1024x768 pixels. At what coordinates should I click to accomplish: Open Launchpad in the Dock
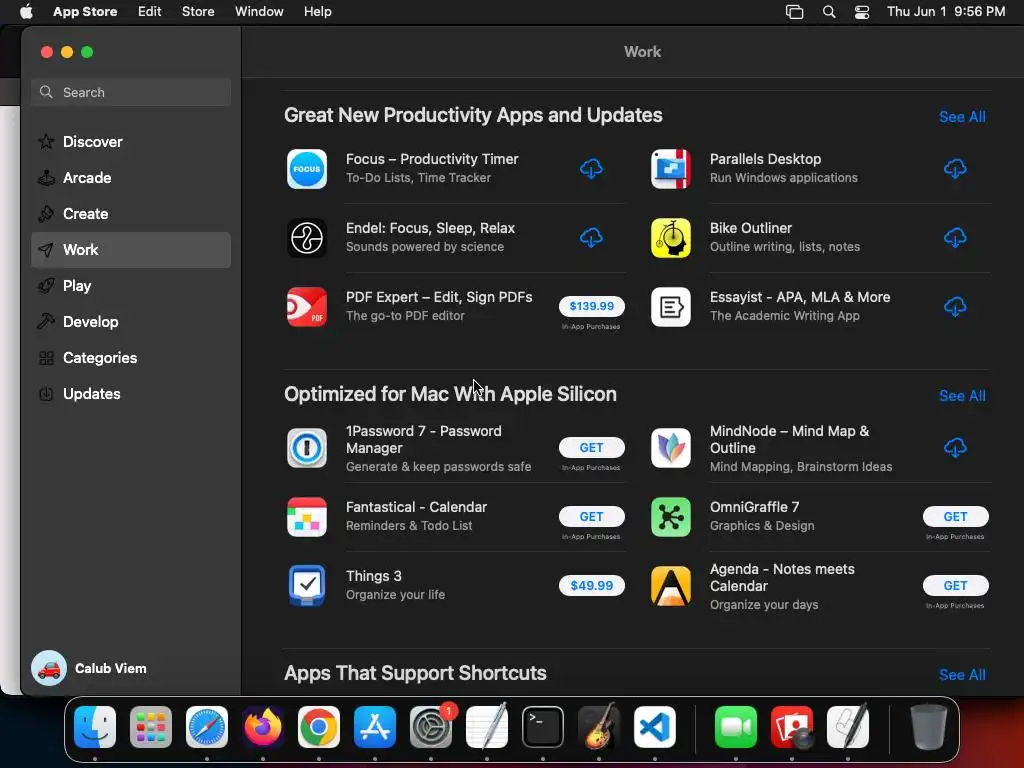151,727
